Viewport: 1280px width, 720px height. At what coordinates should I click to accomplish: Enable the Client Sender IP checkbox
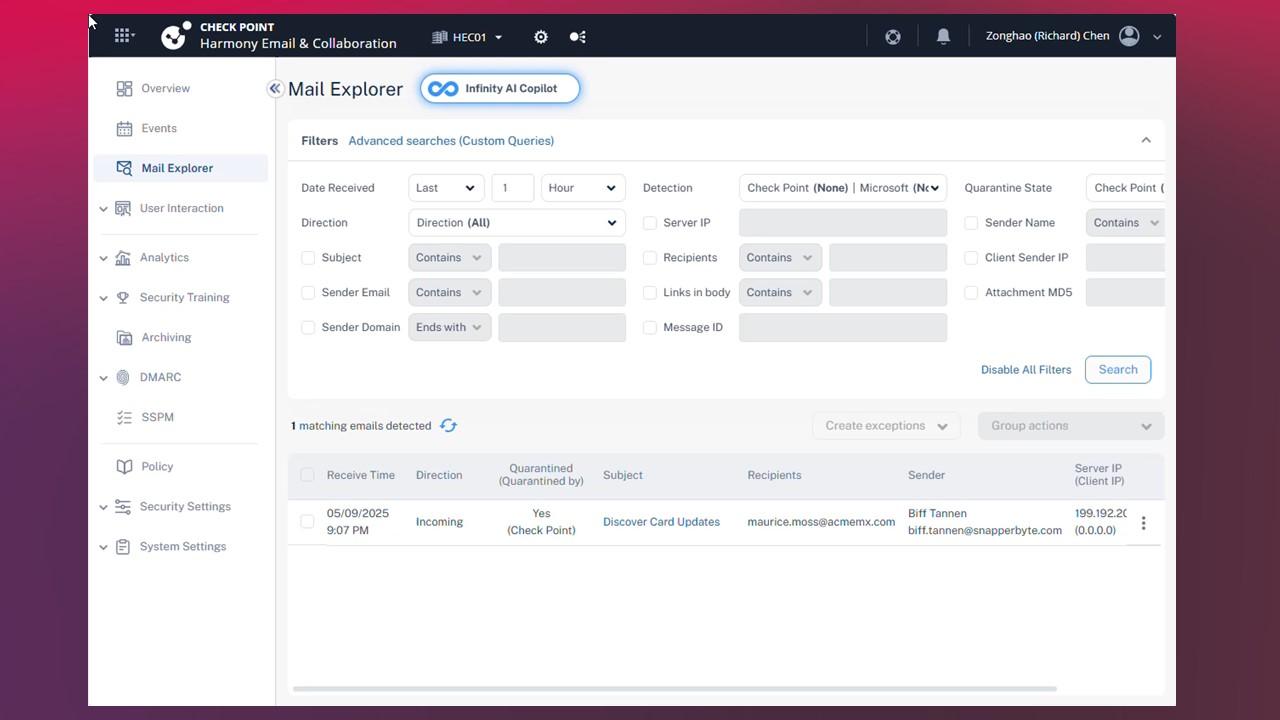click(971, 258)
